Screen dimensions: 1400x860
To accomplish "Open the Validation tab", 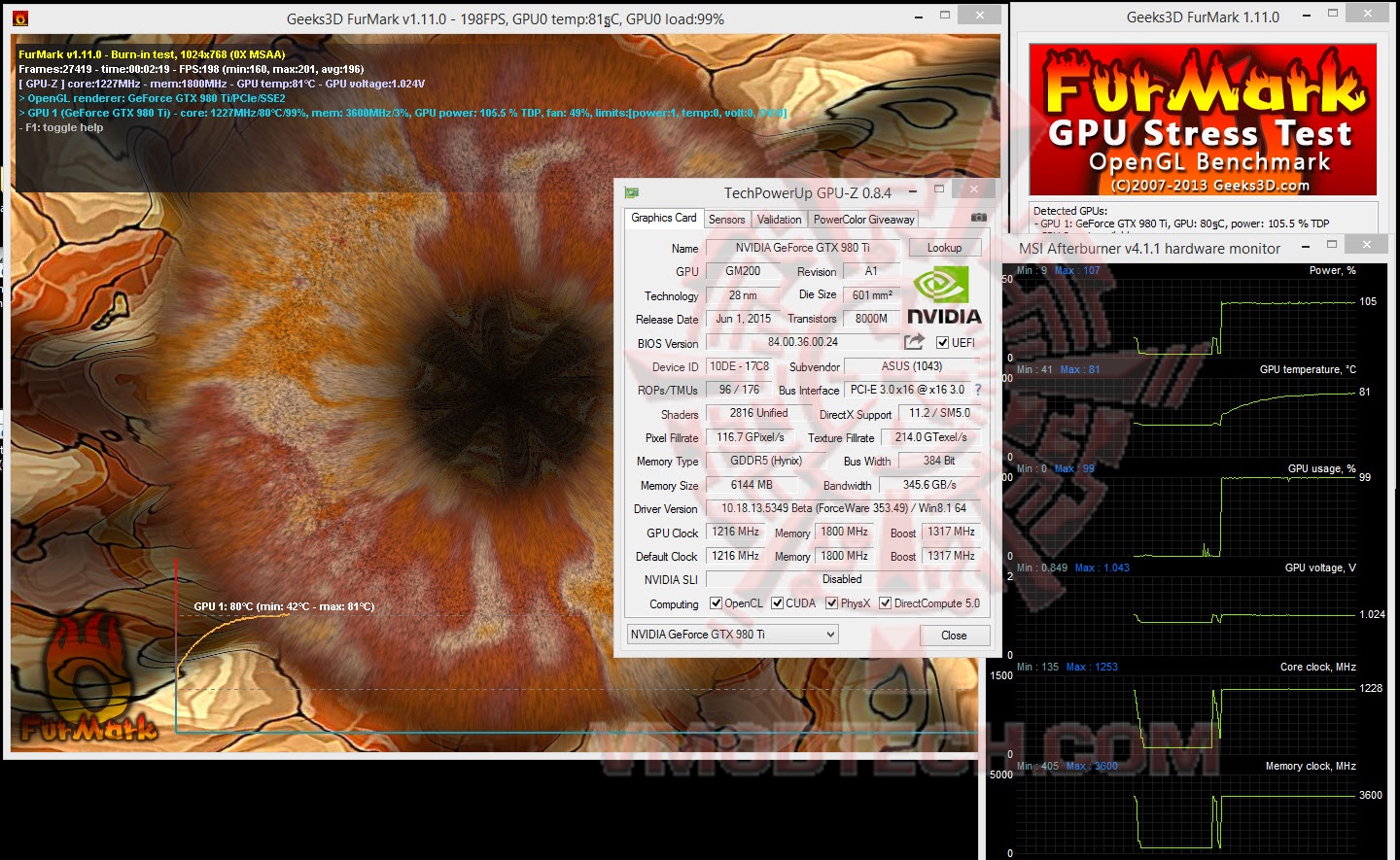I will pos(780,220).
